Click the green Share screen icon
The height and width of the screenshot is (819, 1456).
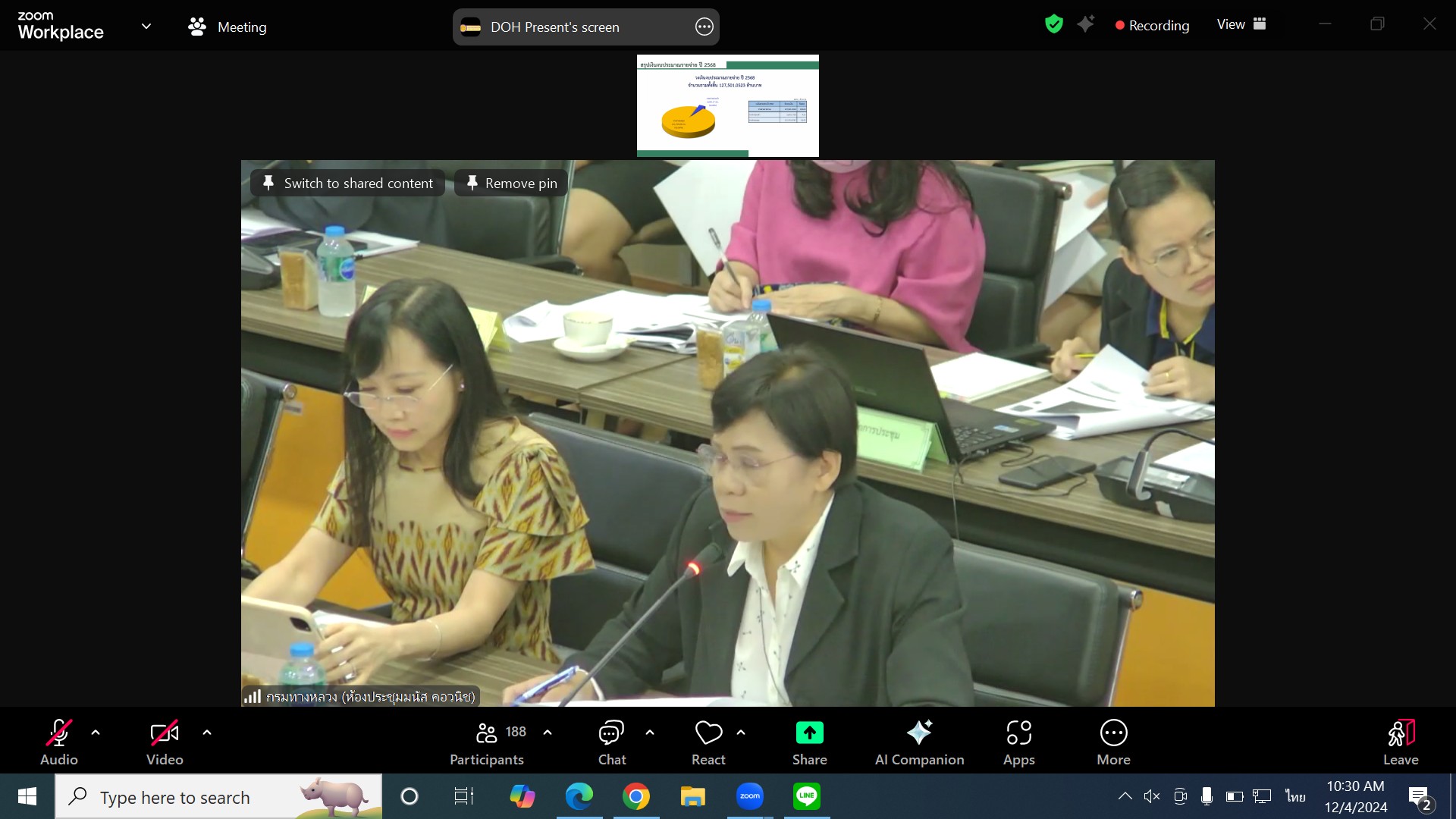click(809, 733)
